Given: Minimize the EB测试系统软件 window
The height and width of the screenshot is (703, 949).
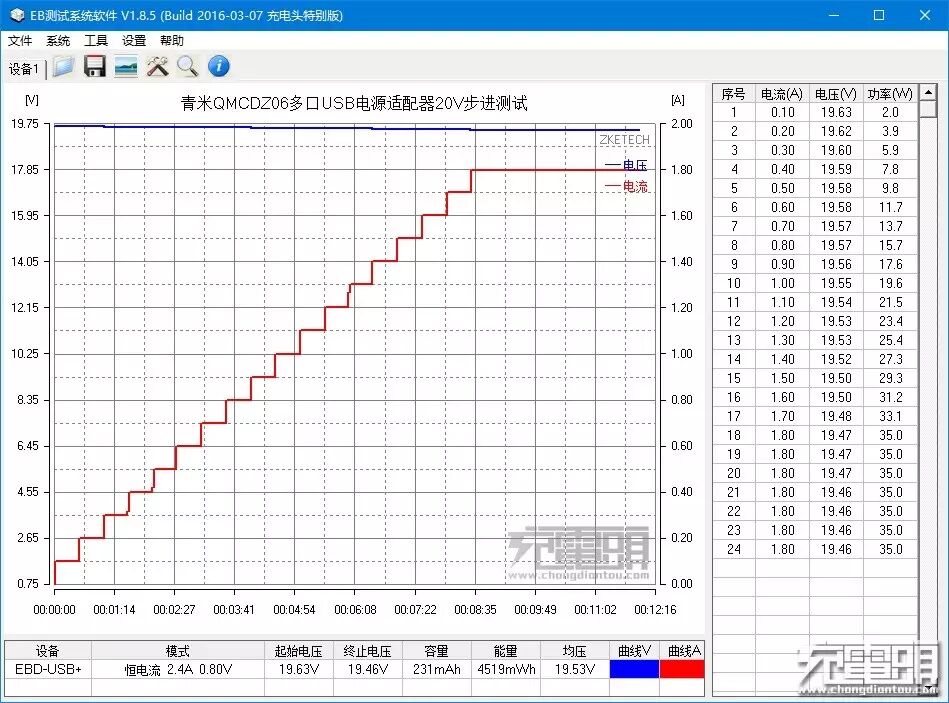Looking at the screenshot, I should (834, 15).
